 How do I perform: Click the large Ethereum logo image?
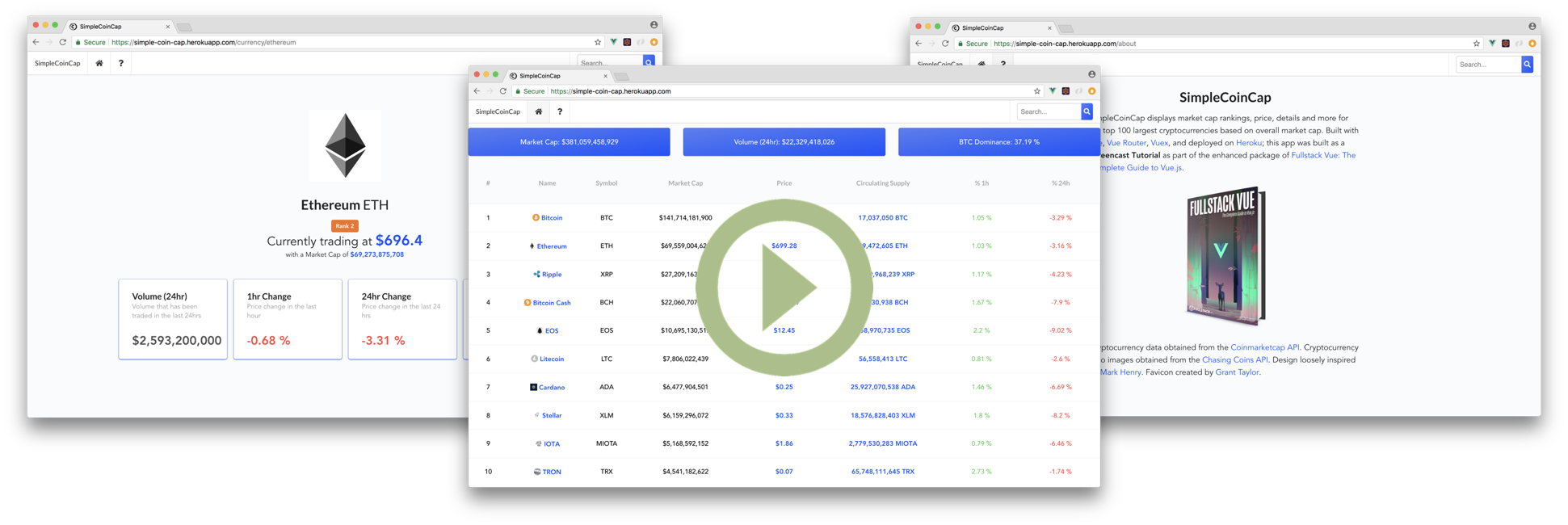tap(345, 145)
